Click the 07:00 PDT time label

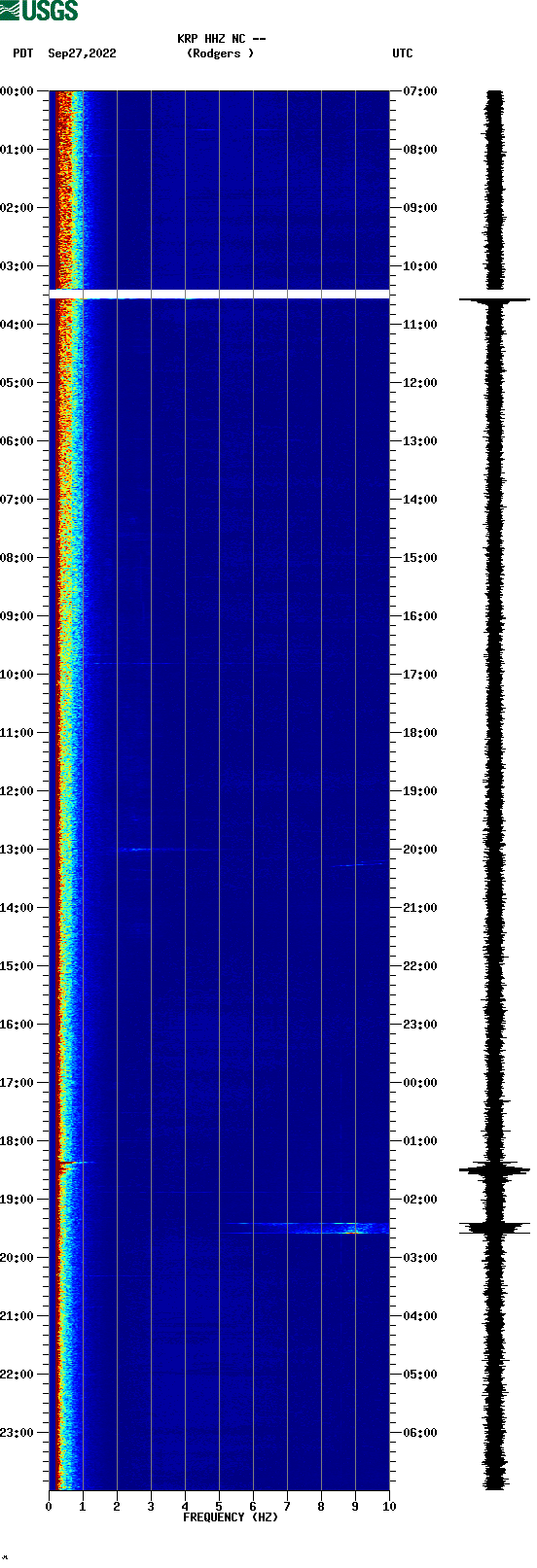(x=17, y=500)
